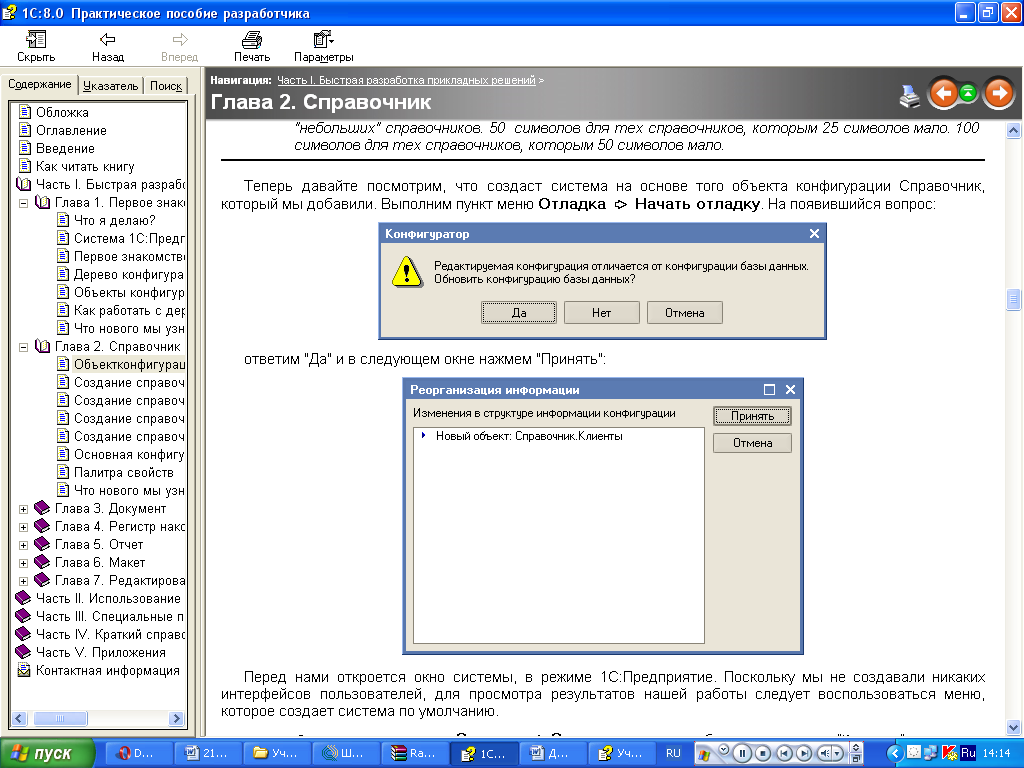Click the Контактная информация icon

click(x=24, y=670)
